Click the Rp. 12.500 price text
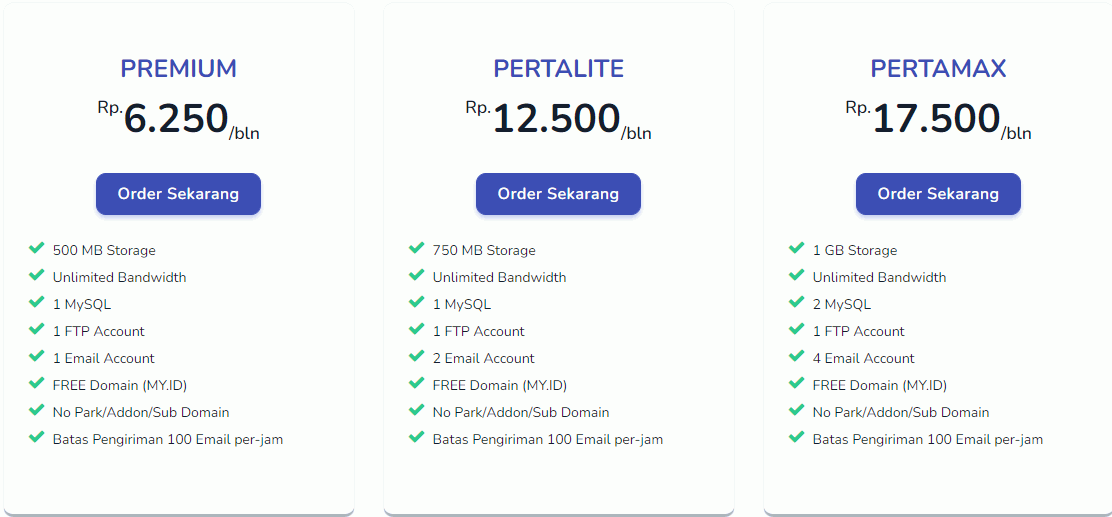This screenshot has height=517, width=1112. point(557,120)
